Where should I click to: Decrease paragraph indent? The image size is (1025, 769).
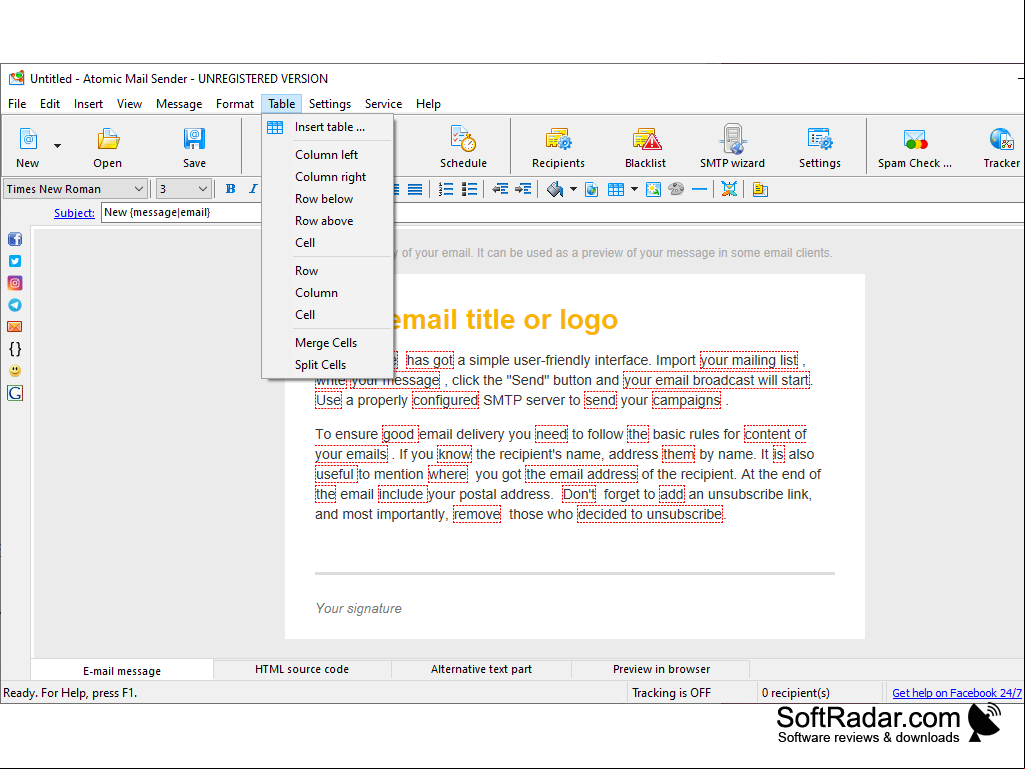point(500,190)
